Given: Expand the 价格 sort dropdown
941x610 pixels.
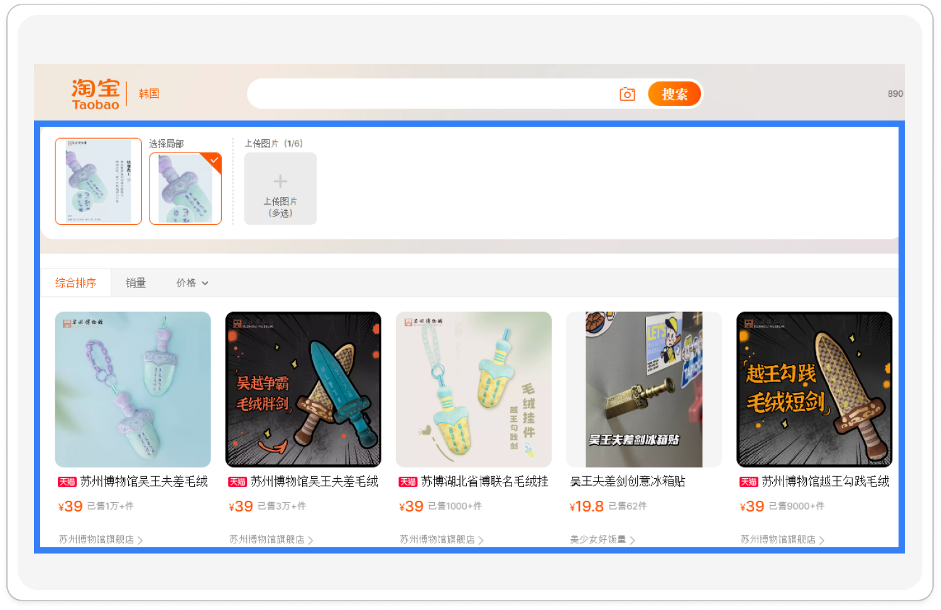Looking at the screenshot, I should tap(192, 283).
